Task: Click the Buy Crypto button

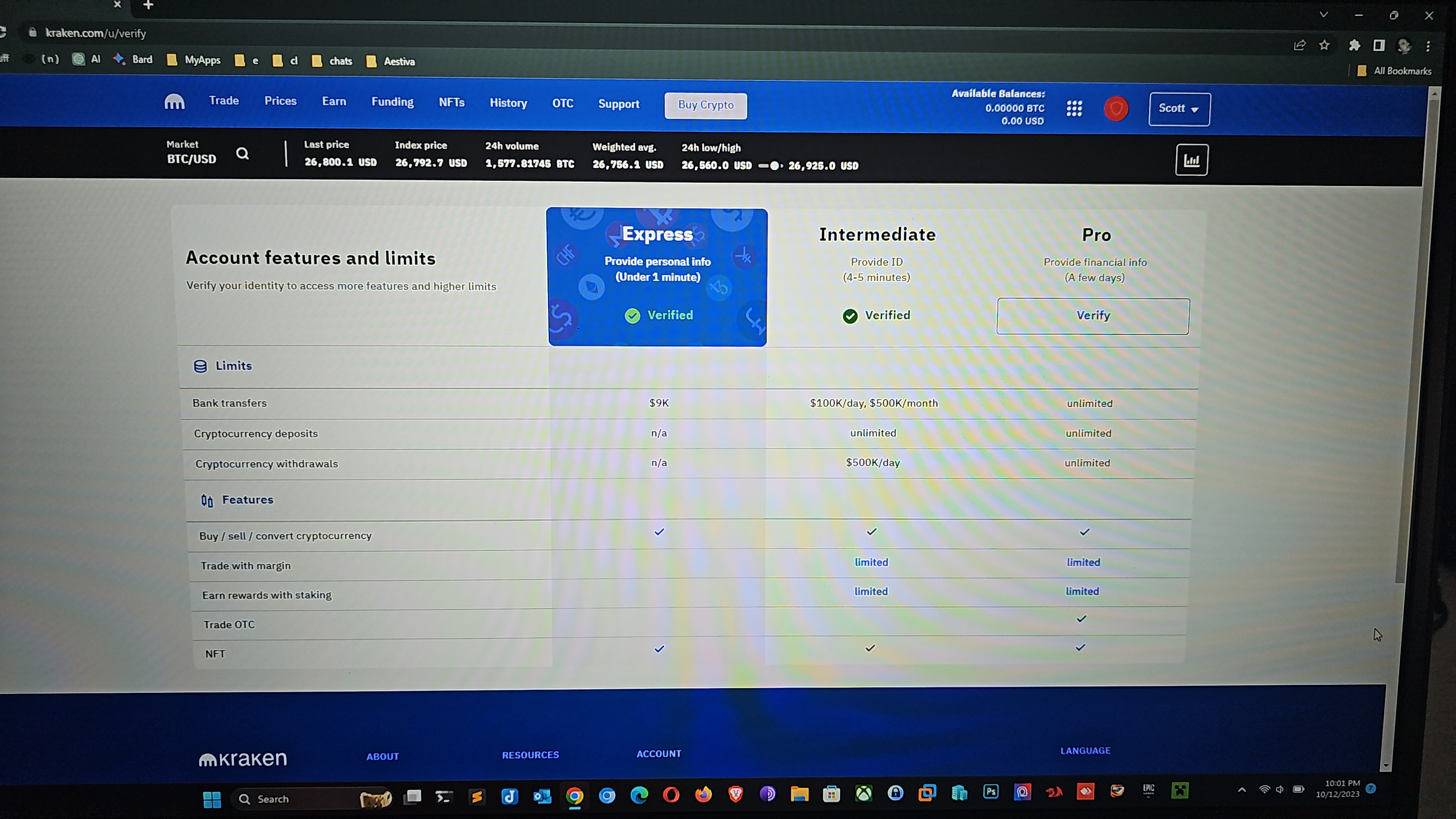Action: coord(705,105)
